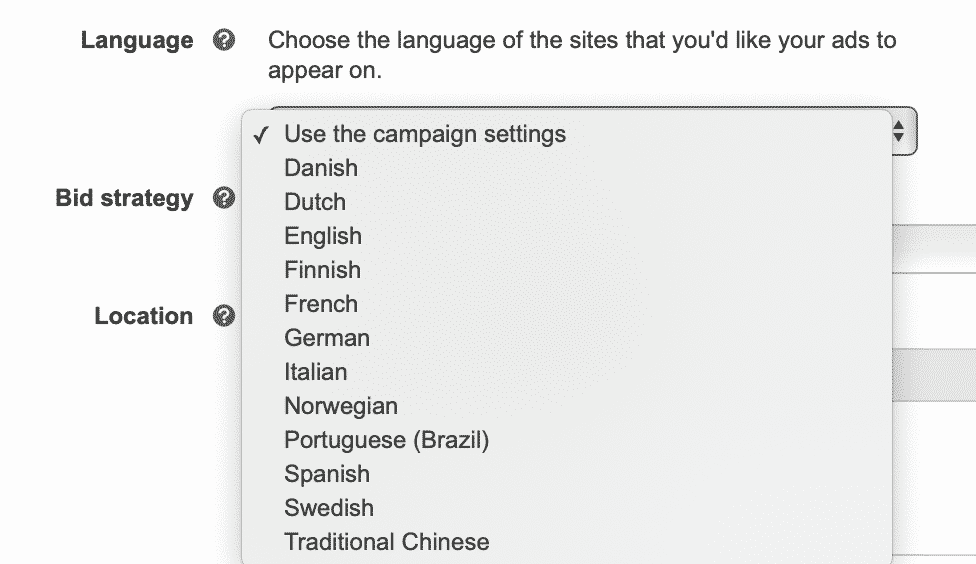Select German language option
Image resolution: width=976 pixels, height=564 pixels.
click(x=567, y=338)
